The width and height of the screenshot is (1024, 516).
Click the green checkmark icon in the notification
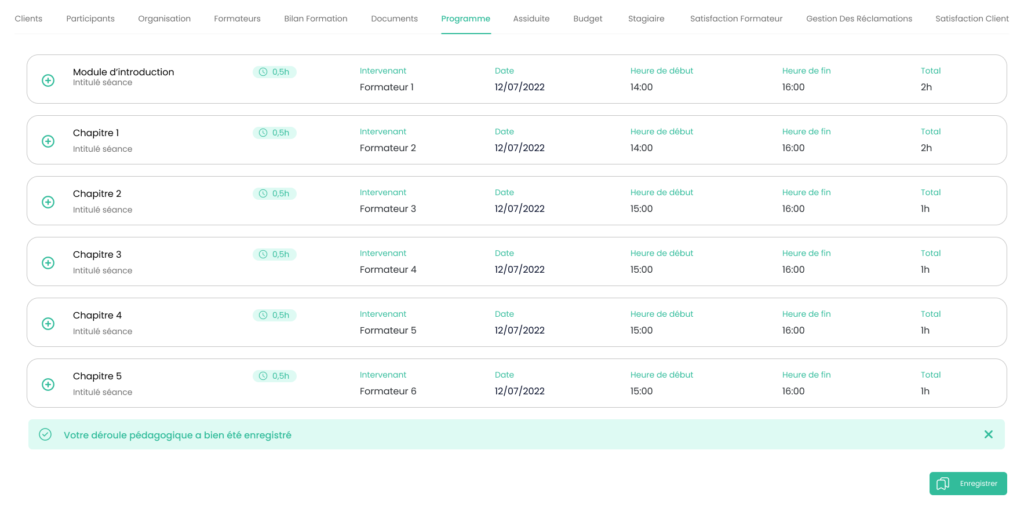pos(45,434)
